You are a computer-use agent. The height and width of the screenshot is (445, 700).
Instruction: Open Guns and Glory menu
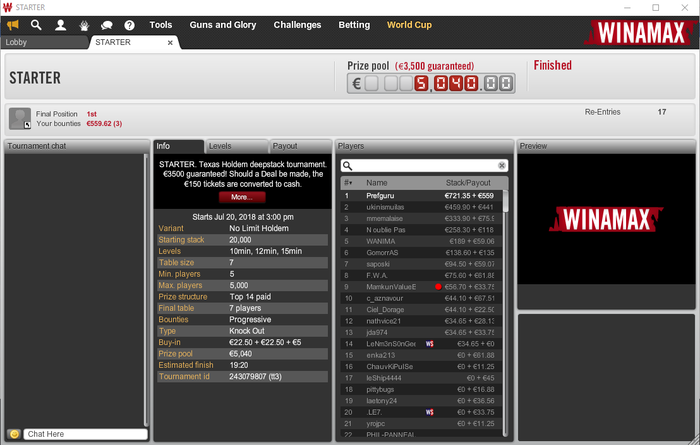(x=223, y=25)
